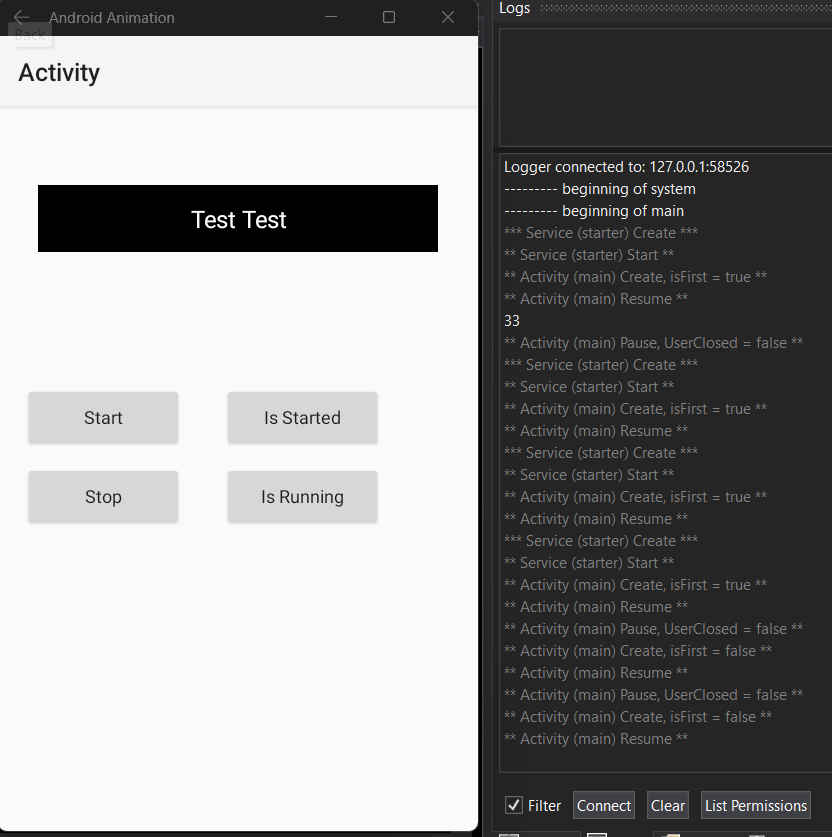Click the Activity header title
832x837 pixels.
[x=59, y=73]
